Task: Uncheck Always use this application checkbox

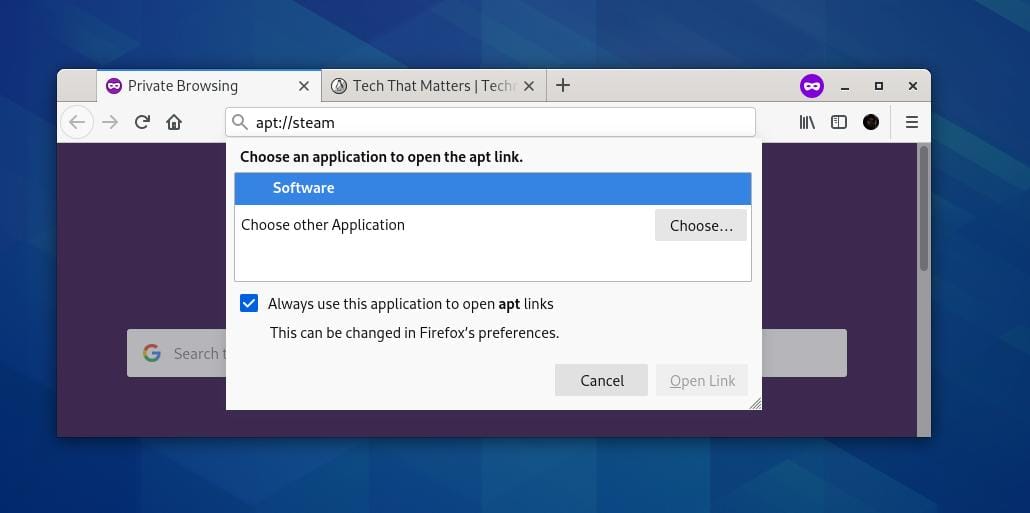Action: (x=249, y=304)
